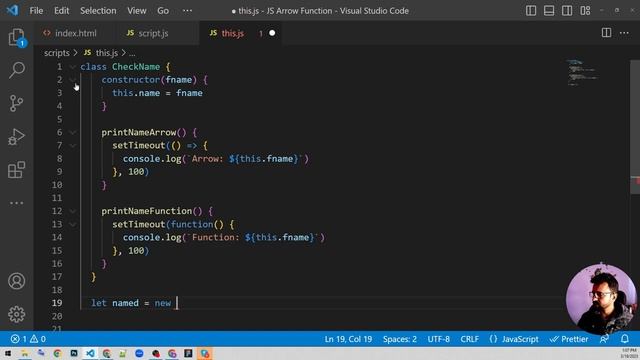Fold the constructor block at line 2
This screenshot has width=640, height=360.
tap(73, 80)
